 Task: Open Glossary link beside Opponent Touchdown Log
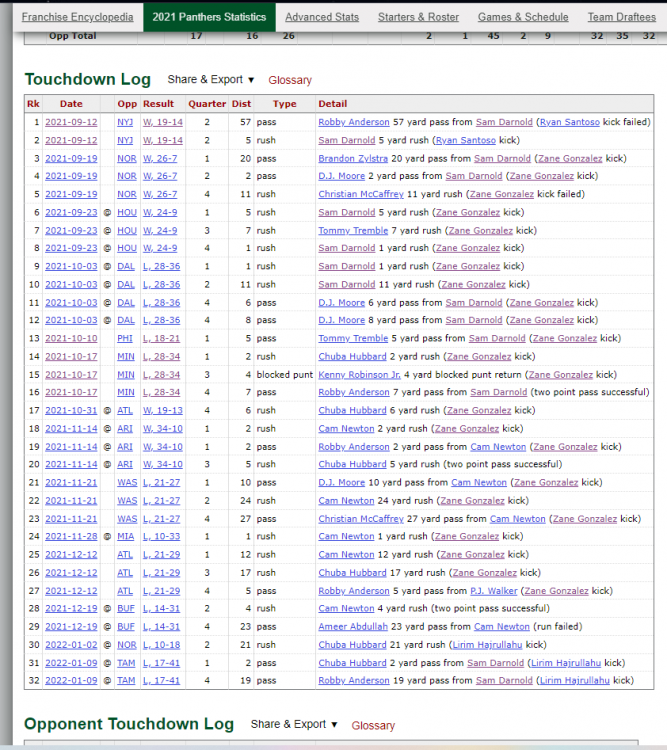[373, 725]
